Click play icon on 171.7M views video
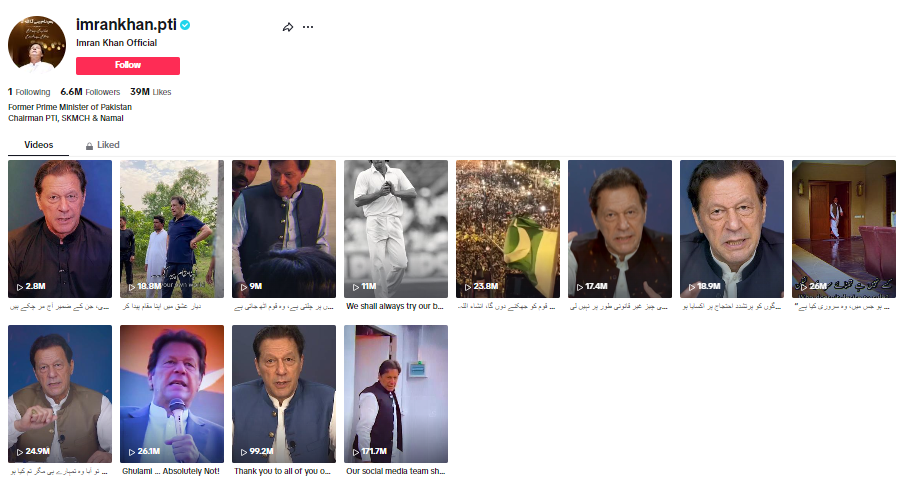 click(x=355, y=452)
